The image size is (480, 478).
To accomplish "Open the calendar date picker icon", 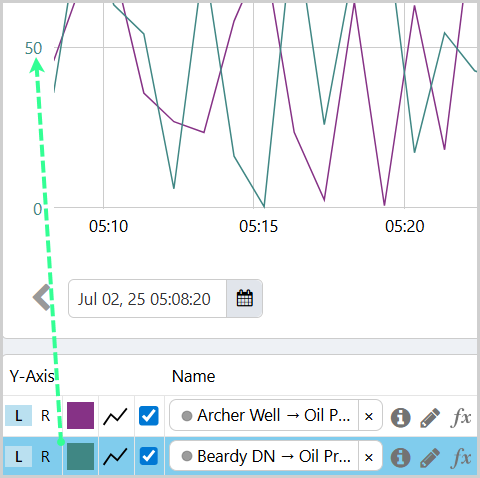I will tap(245, 298).
